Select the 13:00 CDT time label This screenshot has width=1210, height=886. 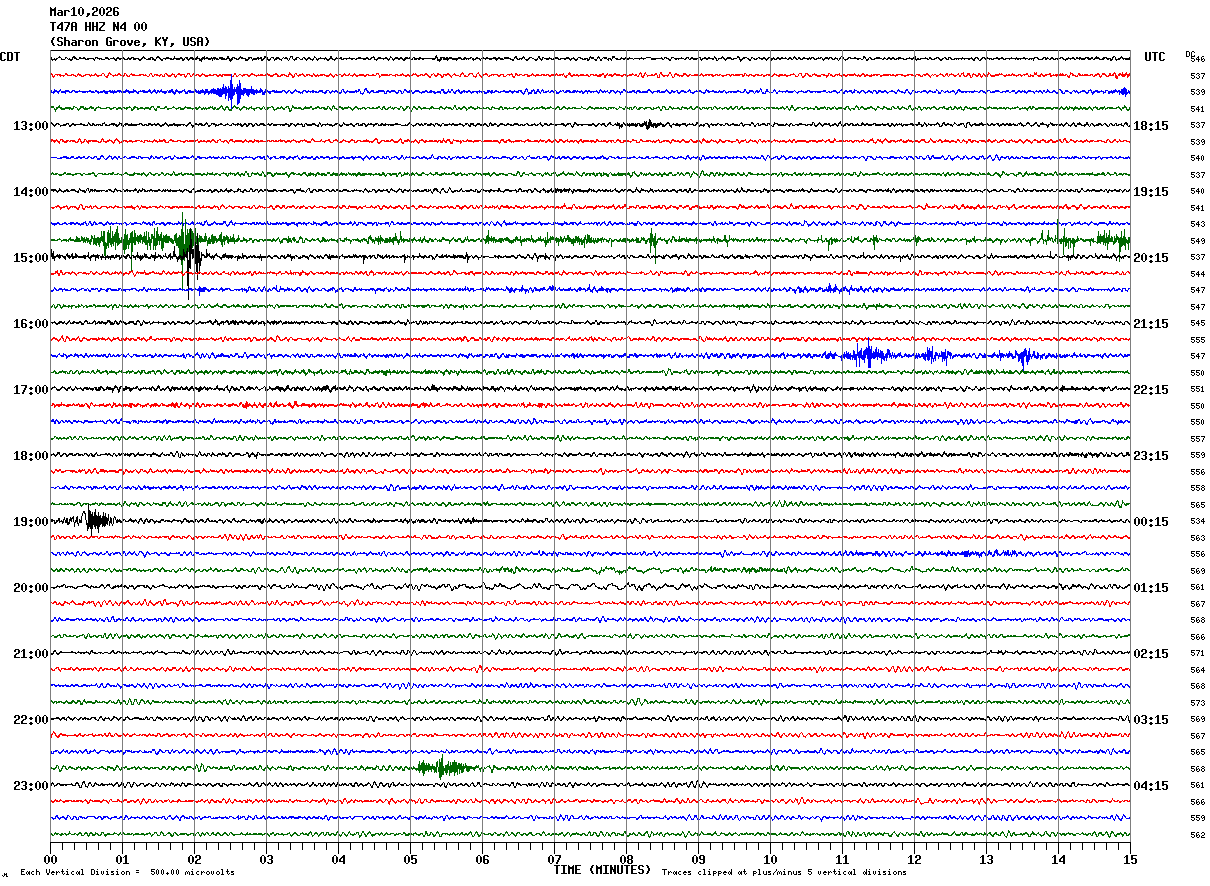(x=30, y=126)
